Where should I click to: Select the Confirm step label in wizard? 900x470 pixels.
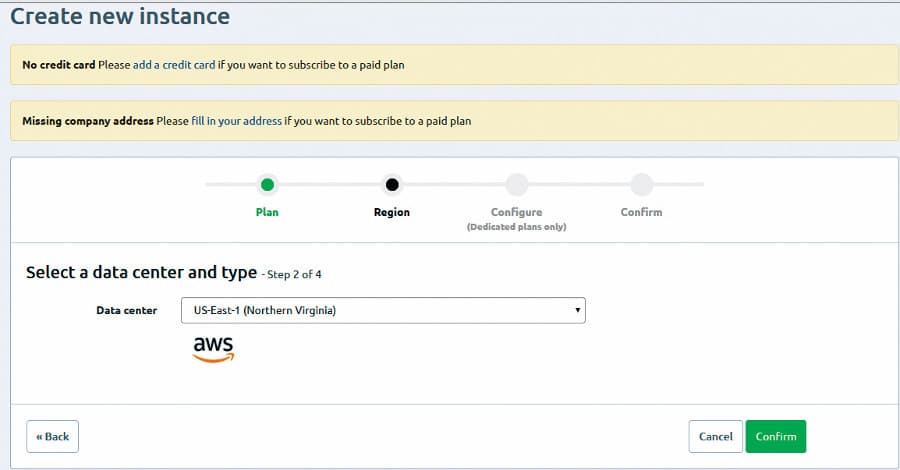point(641,212)
